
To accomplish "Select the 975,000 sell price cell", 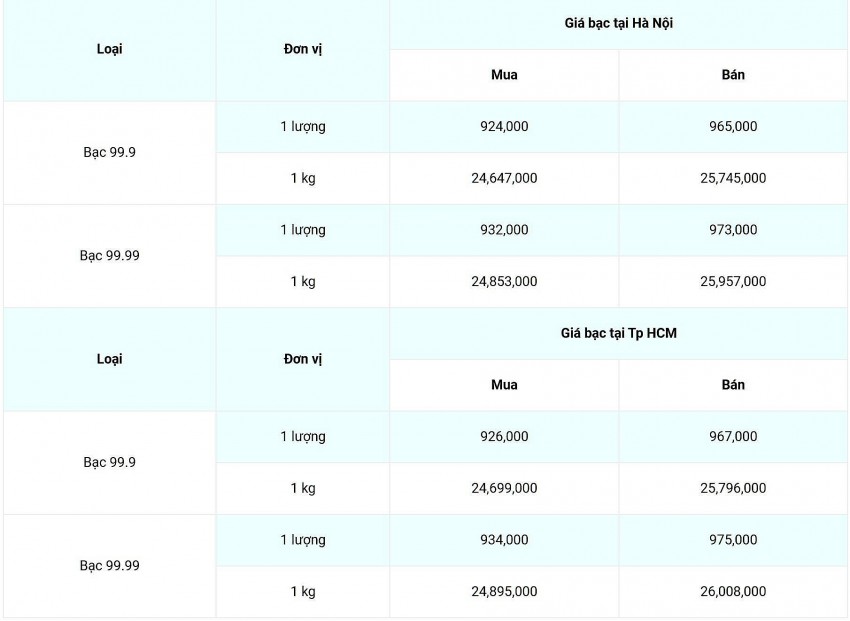I will [733, 540].
